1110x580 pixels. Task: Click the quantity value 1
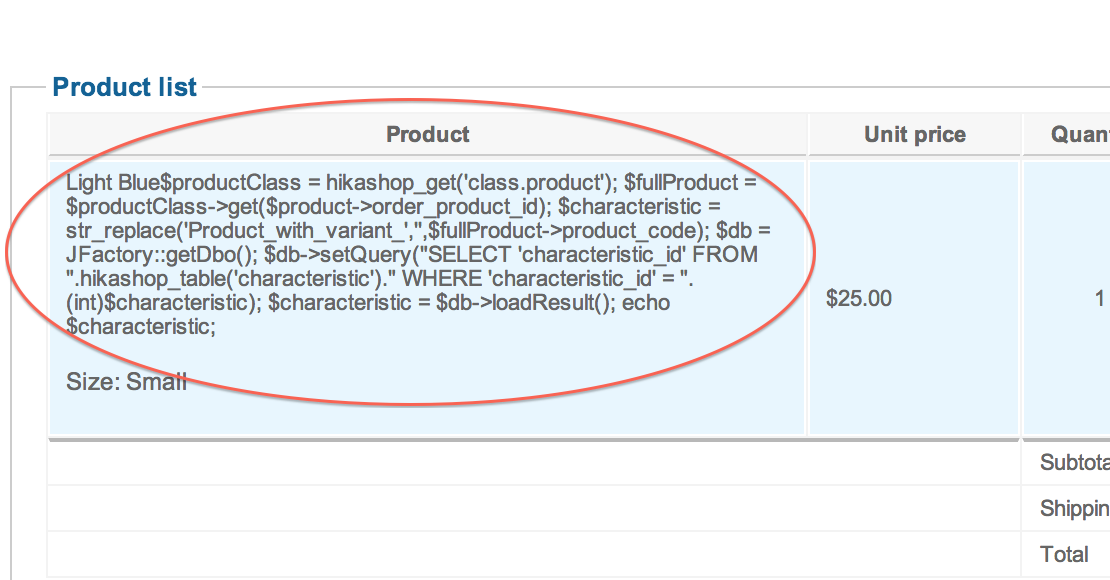coord(1099,298)
